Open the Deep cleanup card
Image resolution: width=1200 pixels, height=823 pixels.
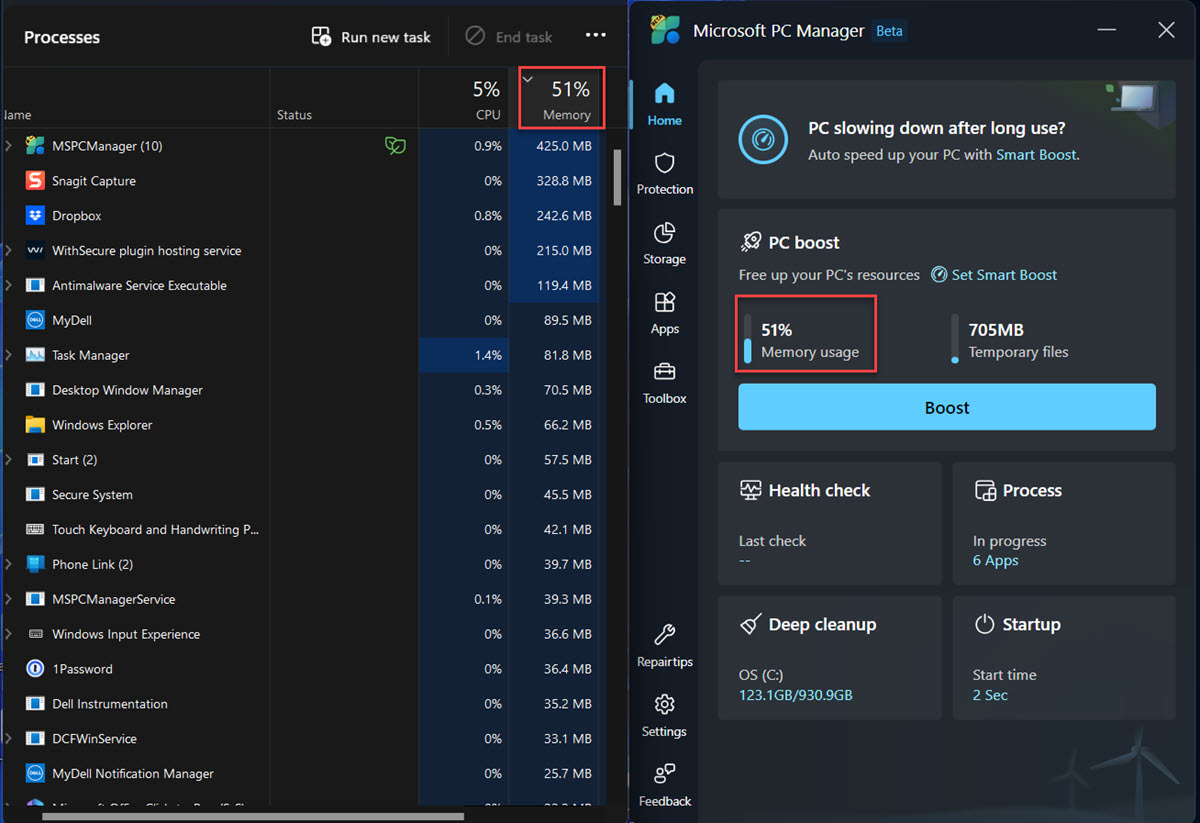pyautogui.click(x=829, y=657)
